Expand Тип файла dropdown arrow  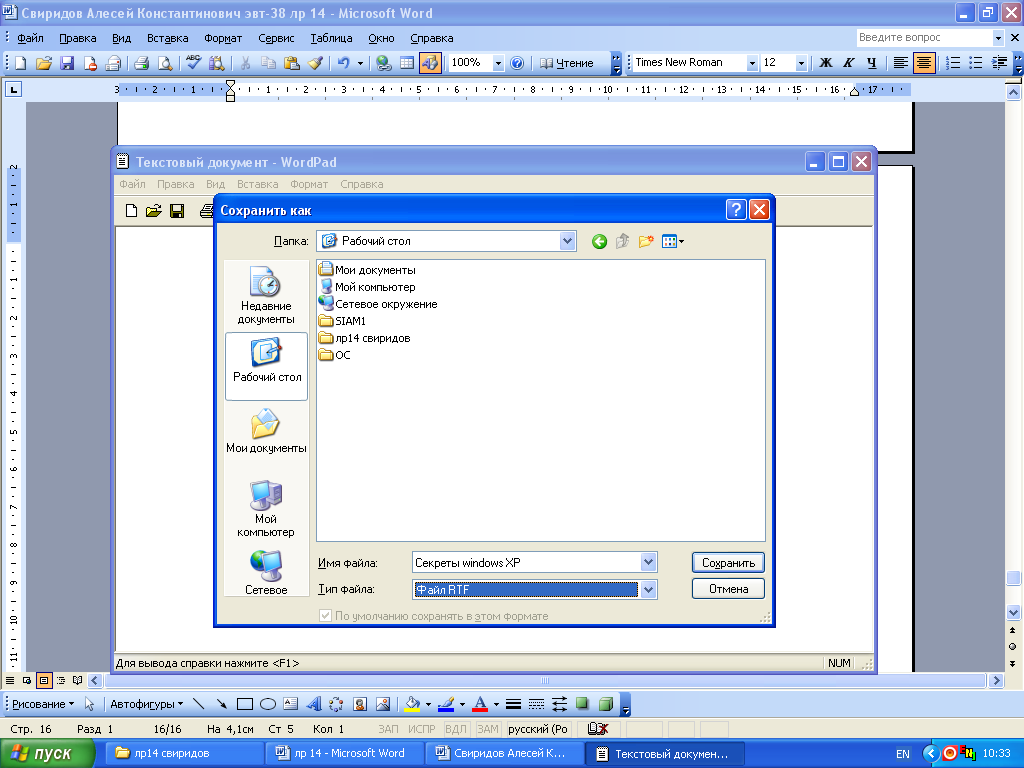pos(648,590)
